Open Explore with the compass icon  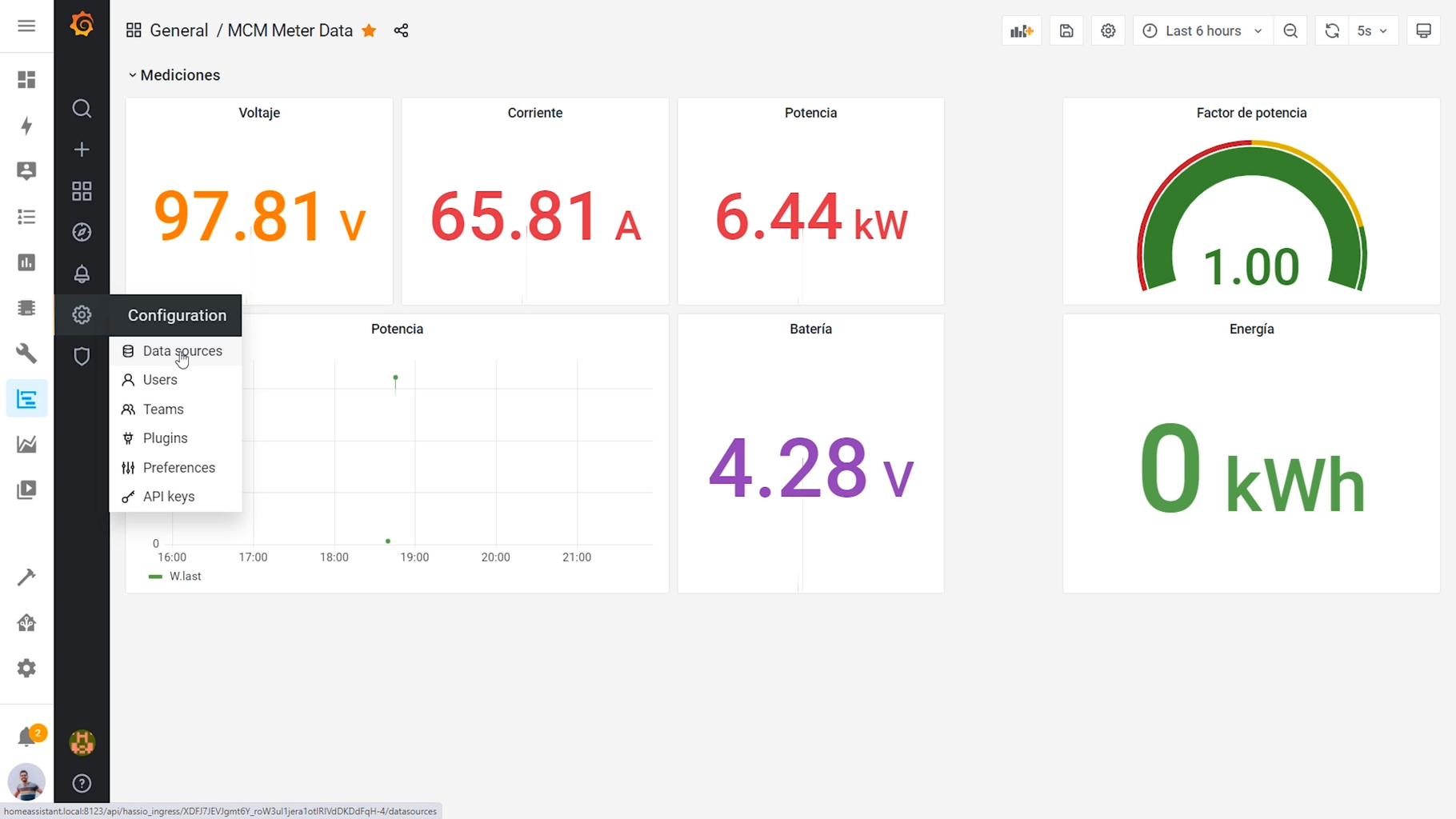[81, 232]
